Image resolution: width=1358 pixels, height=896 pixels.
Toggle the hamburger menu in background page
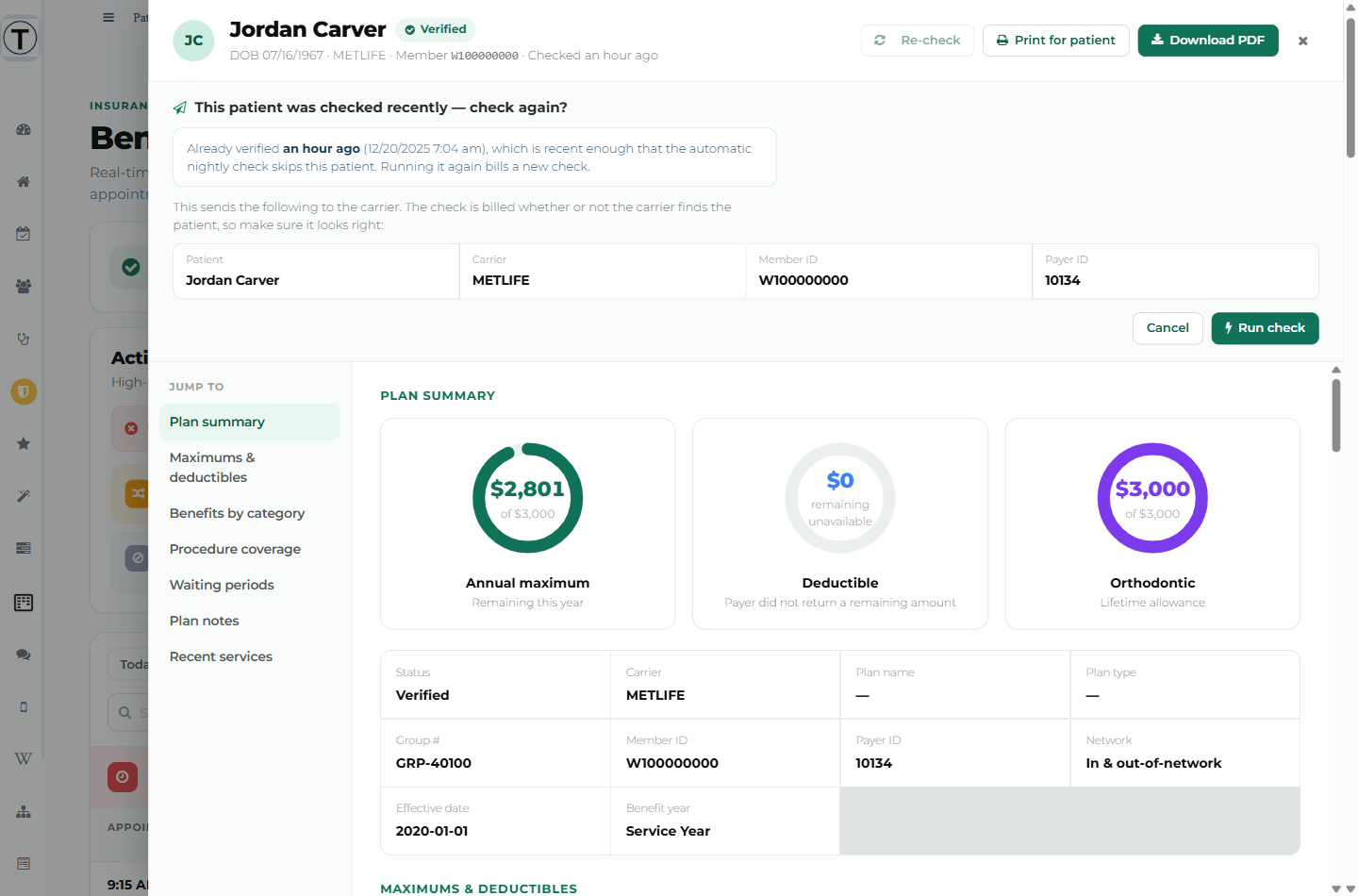point(108,17)
